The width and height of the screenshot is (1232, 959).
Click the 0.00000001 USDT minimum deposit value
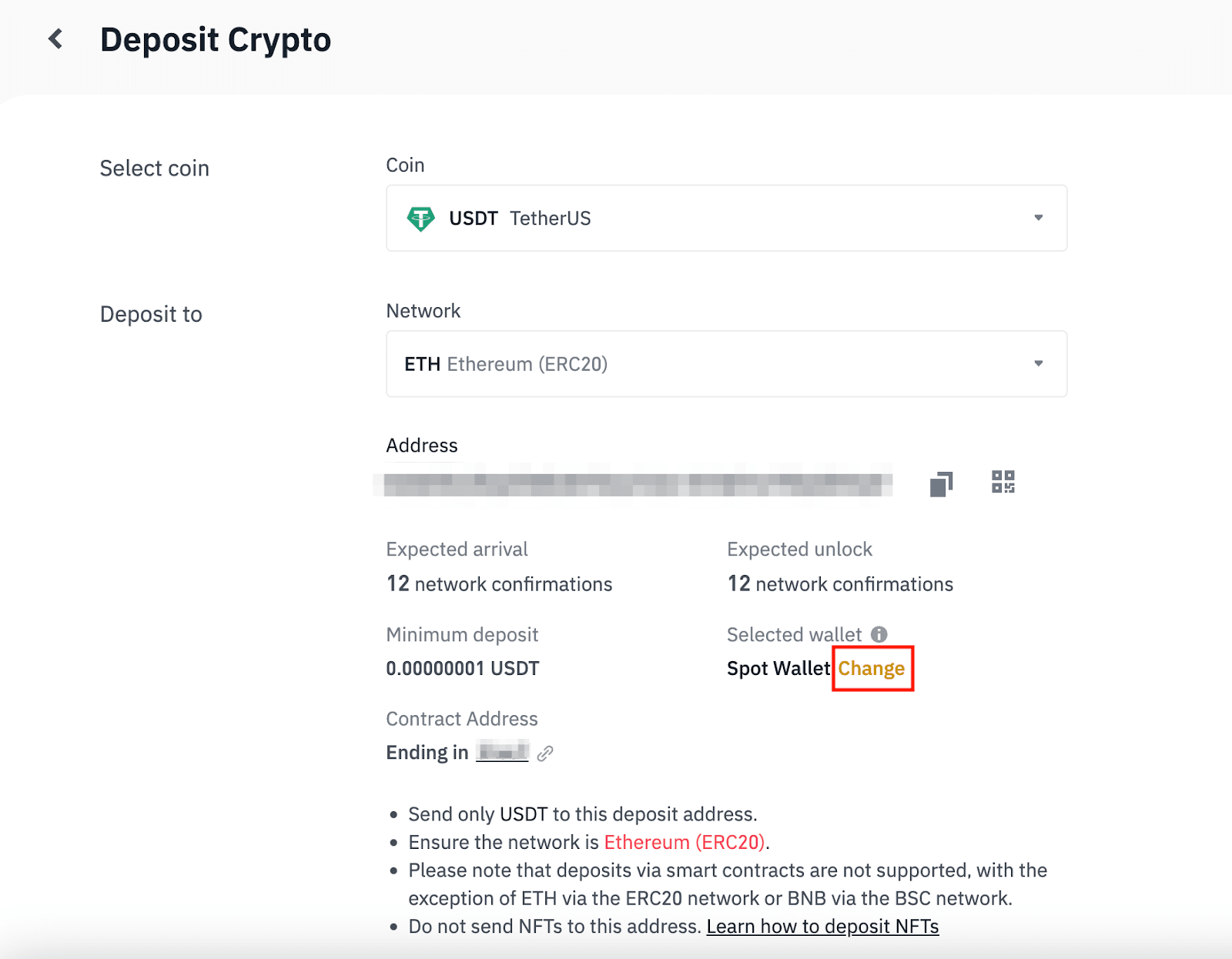462,669
